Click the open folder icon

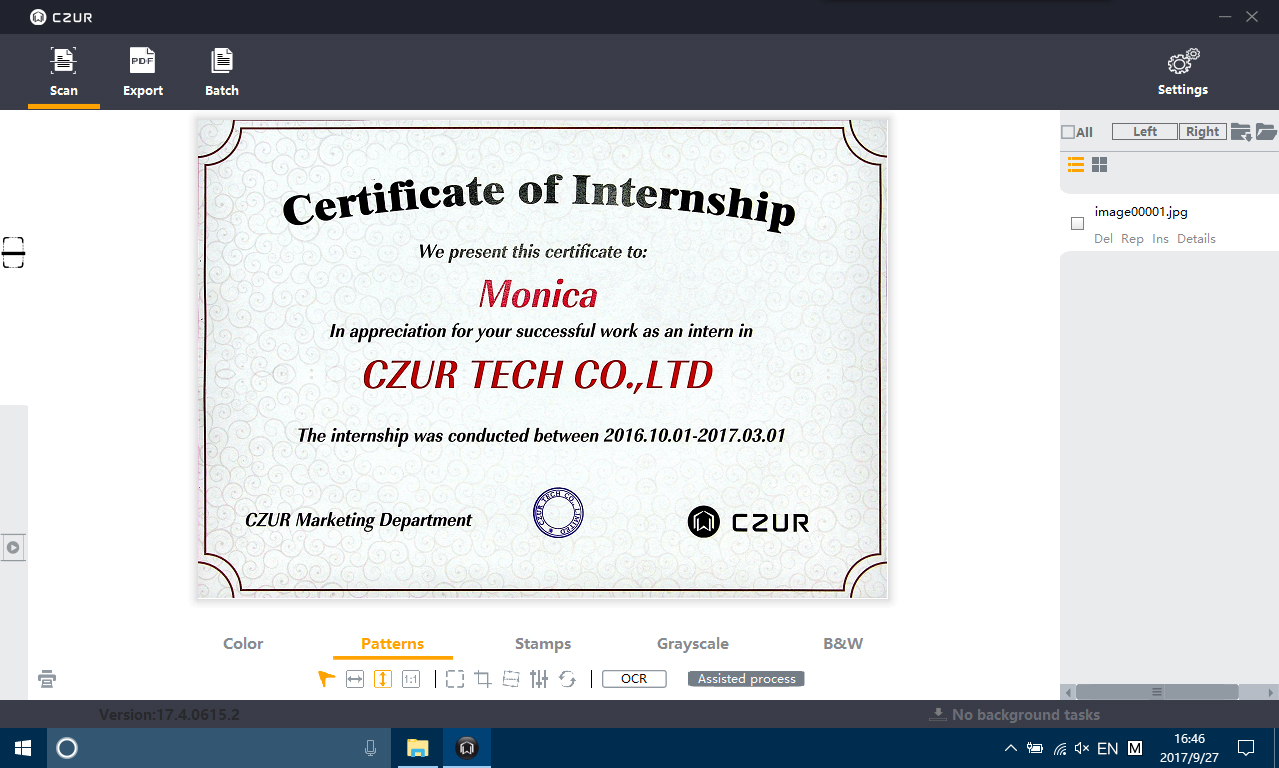pyautogui.click(x=1266, y=132)
